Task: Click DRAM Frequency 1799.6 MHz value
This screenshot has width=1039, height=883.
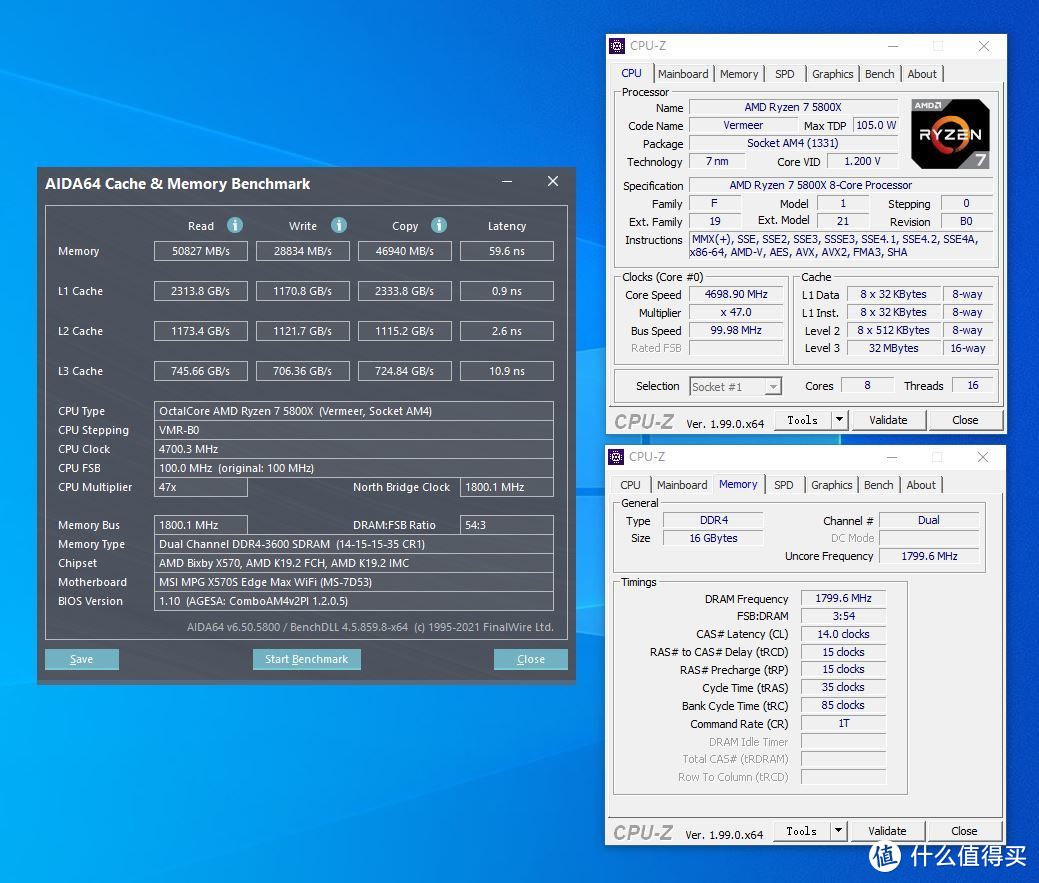Action: [843, 598]
